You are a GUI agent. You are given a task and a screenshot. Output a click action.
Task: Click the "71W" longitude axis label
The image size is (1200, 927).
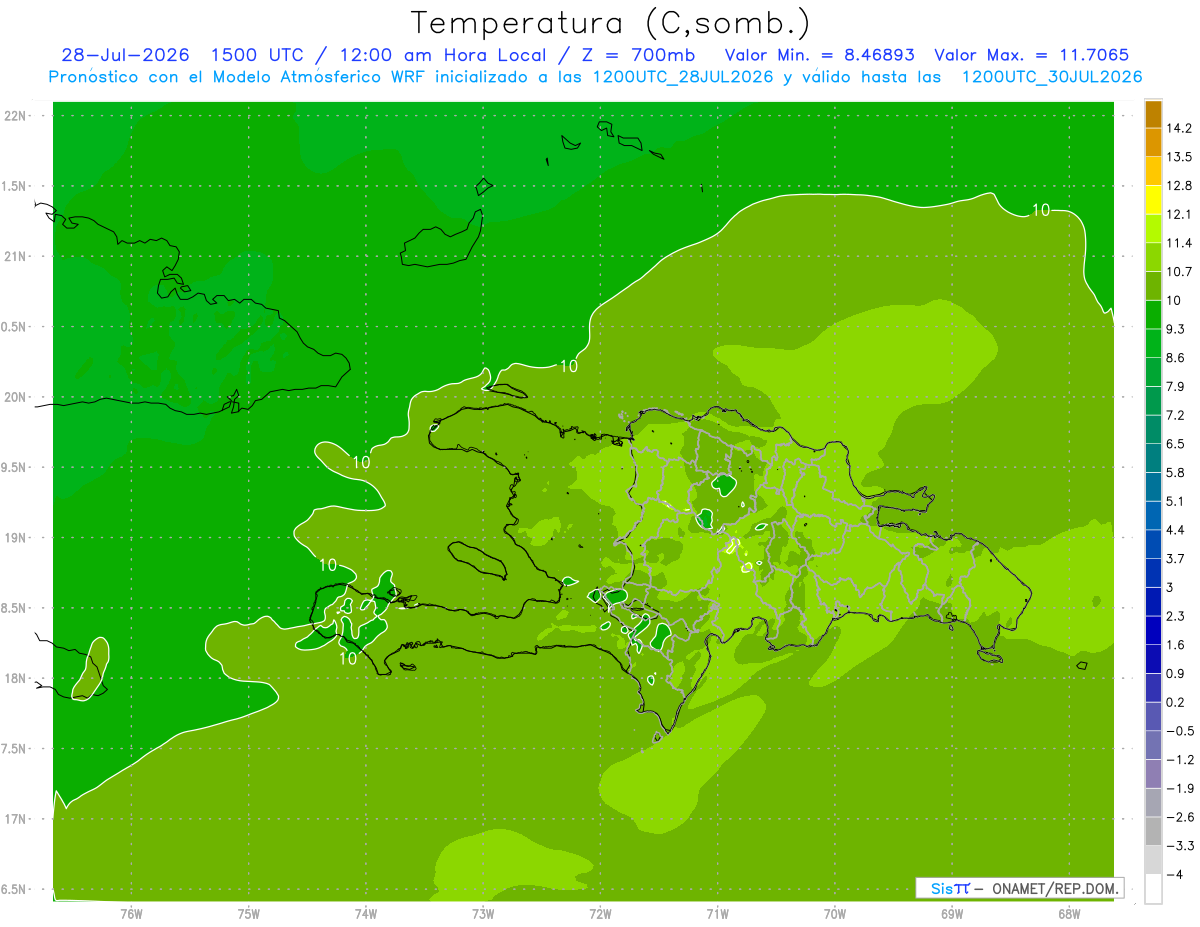(717, 913)
